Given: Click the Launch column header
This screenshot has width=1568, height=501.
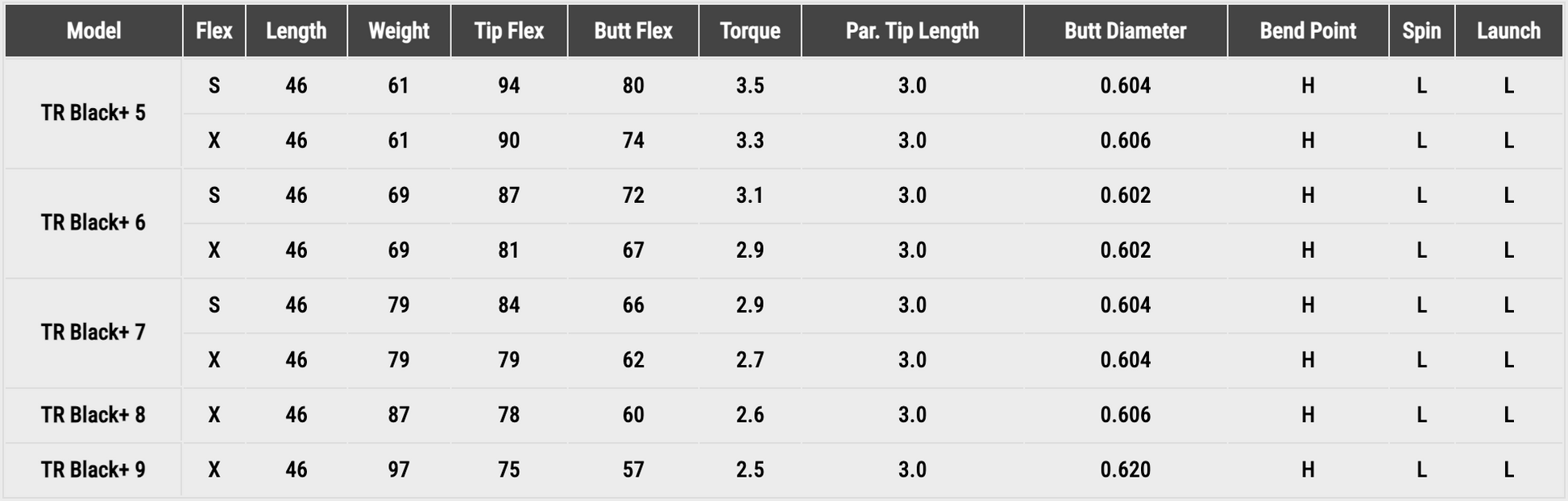Looking at the screenshot, I should click(x=1508, y=31).
